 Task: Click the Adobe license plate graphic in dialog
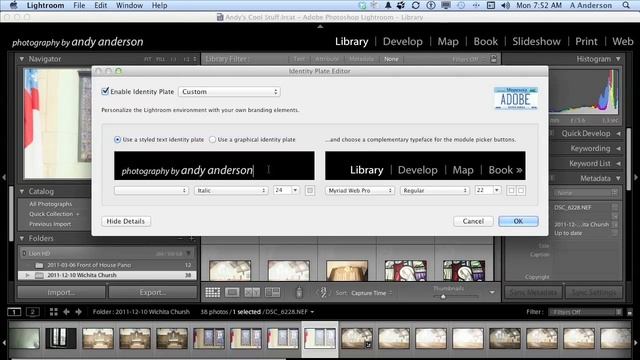coord(516,98)
